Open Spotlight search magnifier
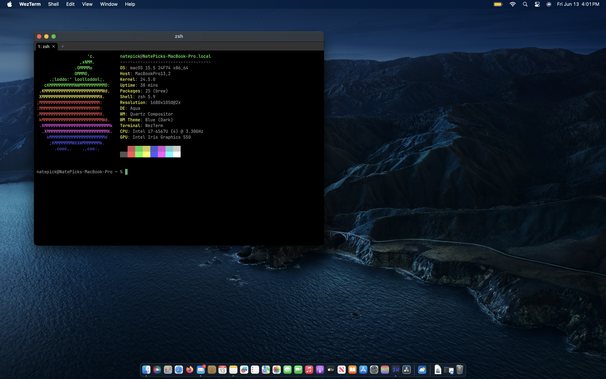606x379 pixels. [x=525, y=4]
